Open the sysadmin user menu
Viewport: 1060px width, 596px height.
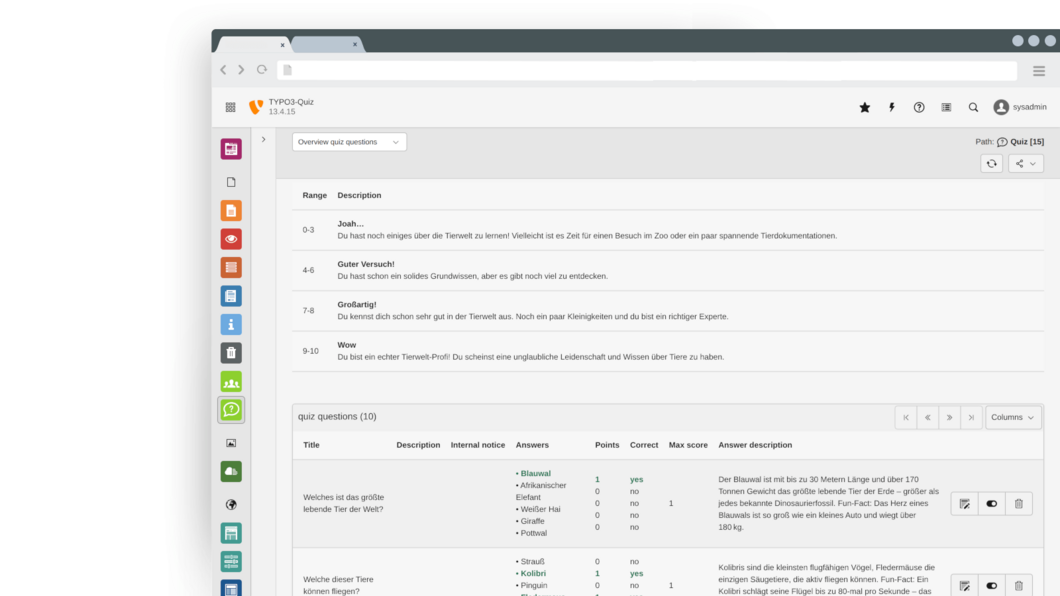point(1020,107)
